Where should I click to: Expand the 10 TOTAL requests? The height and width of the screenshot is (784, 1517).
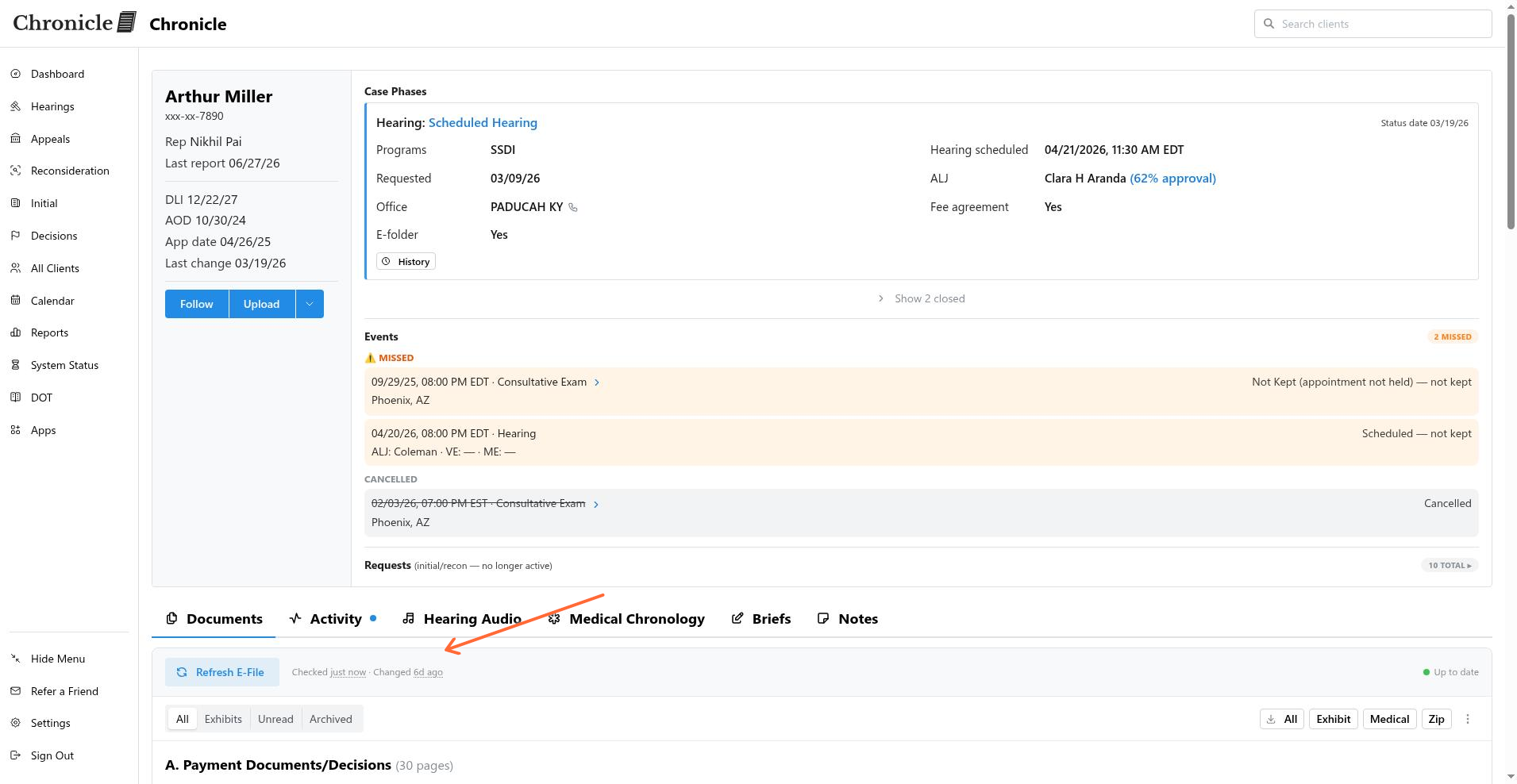pyautogui.click(x=1450, y=566)
